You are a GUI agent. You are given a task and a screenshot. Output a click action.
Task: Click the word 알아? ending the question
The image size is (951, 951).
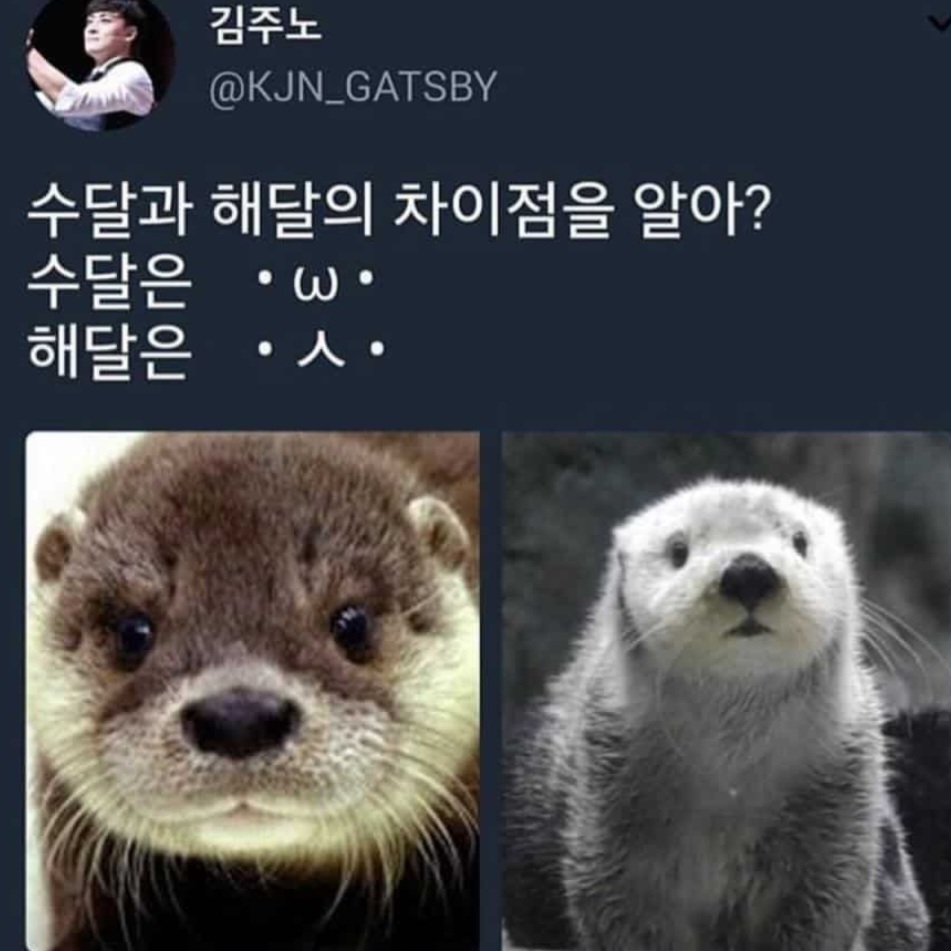(702, 210)
